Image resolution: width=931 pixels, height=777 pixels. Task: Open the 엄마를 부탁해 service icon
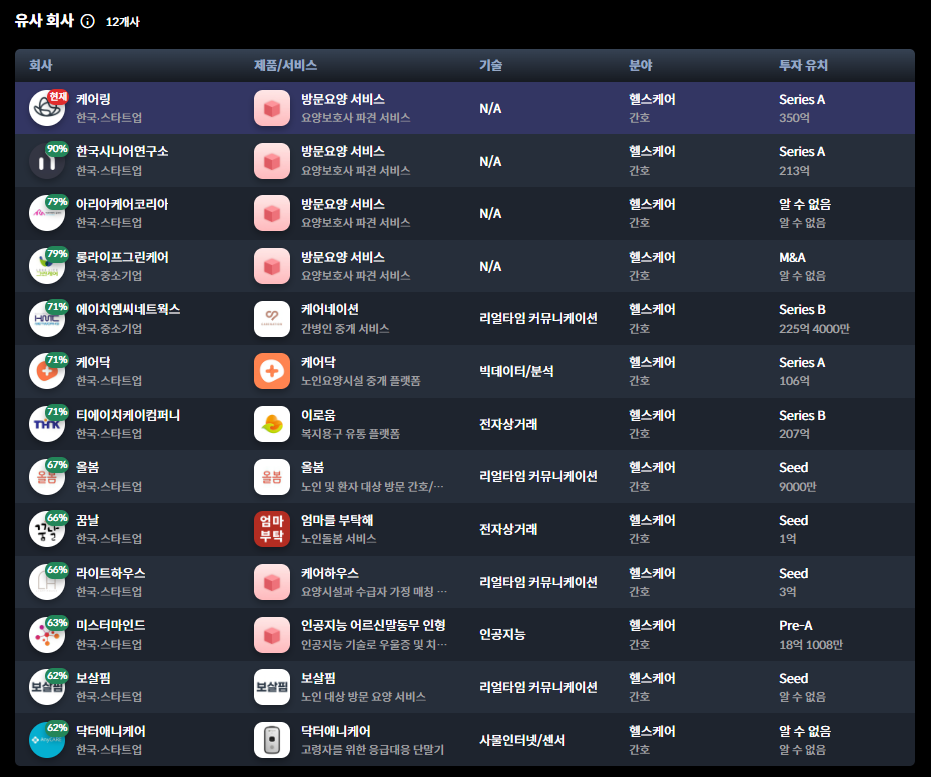pos(271,528)
